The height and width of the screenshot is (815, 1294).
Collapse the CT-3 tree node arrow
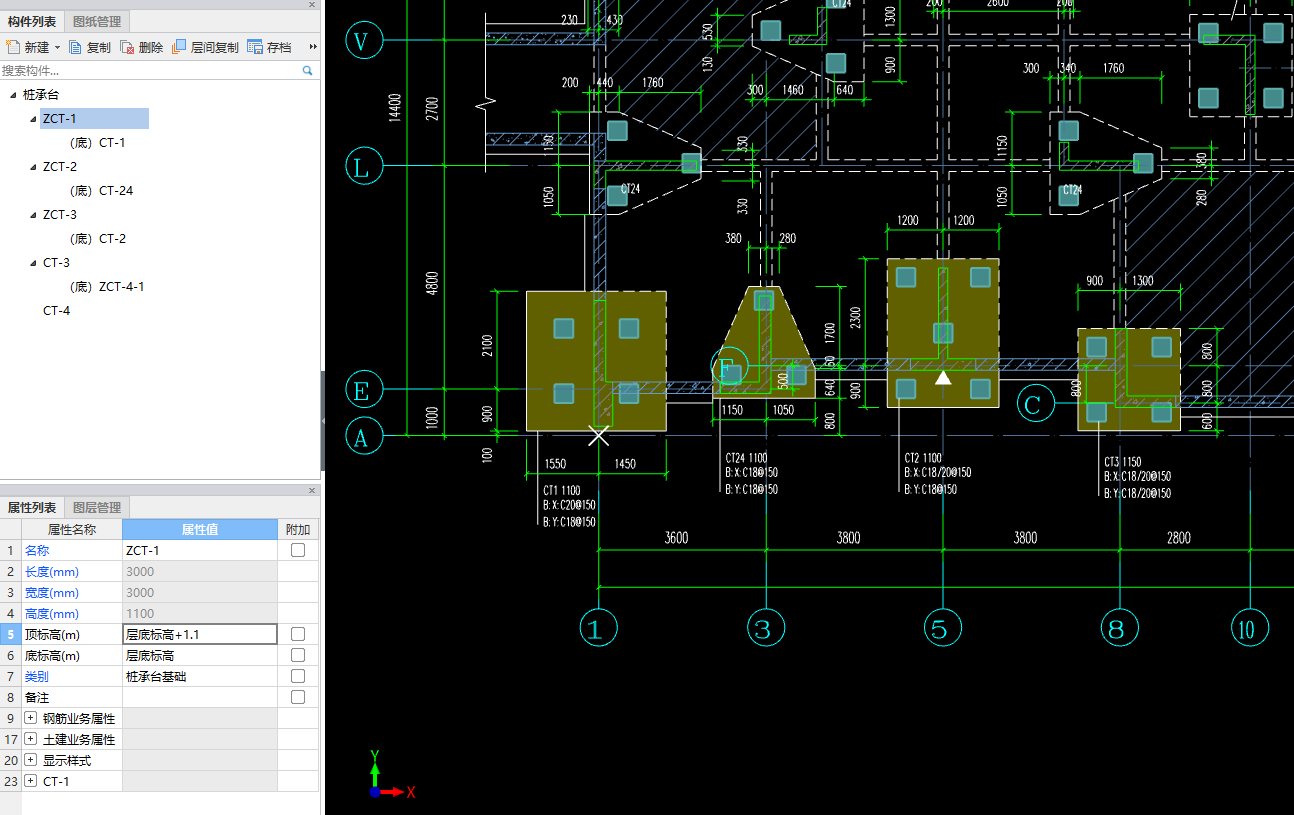tap(33, 263)
